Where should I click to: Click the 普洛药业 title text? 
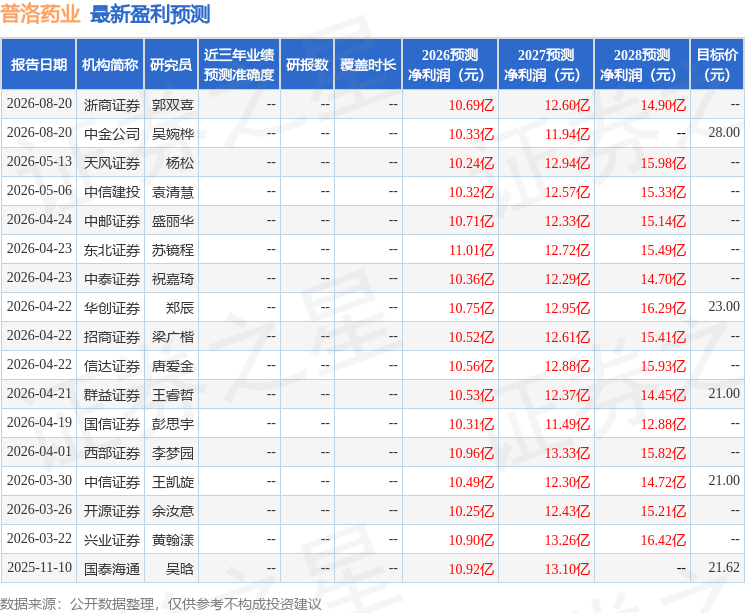[x=40, y=14]
